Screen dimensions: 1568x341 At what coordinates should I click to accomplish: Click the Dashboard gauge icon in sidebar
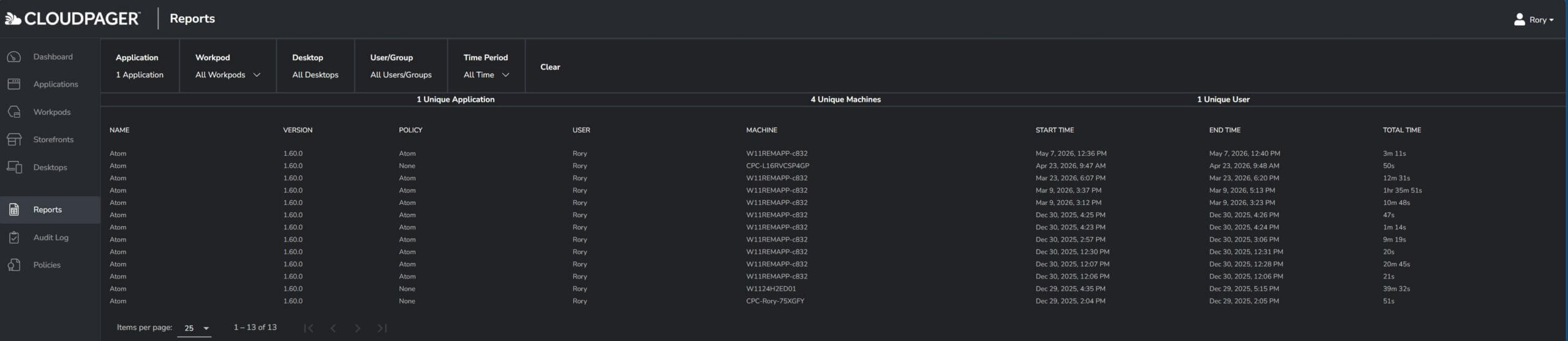coord(14,57)
